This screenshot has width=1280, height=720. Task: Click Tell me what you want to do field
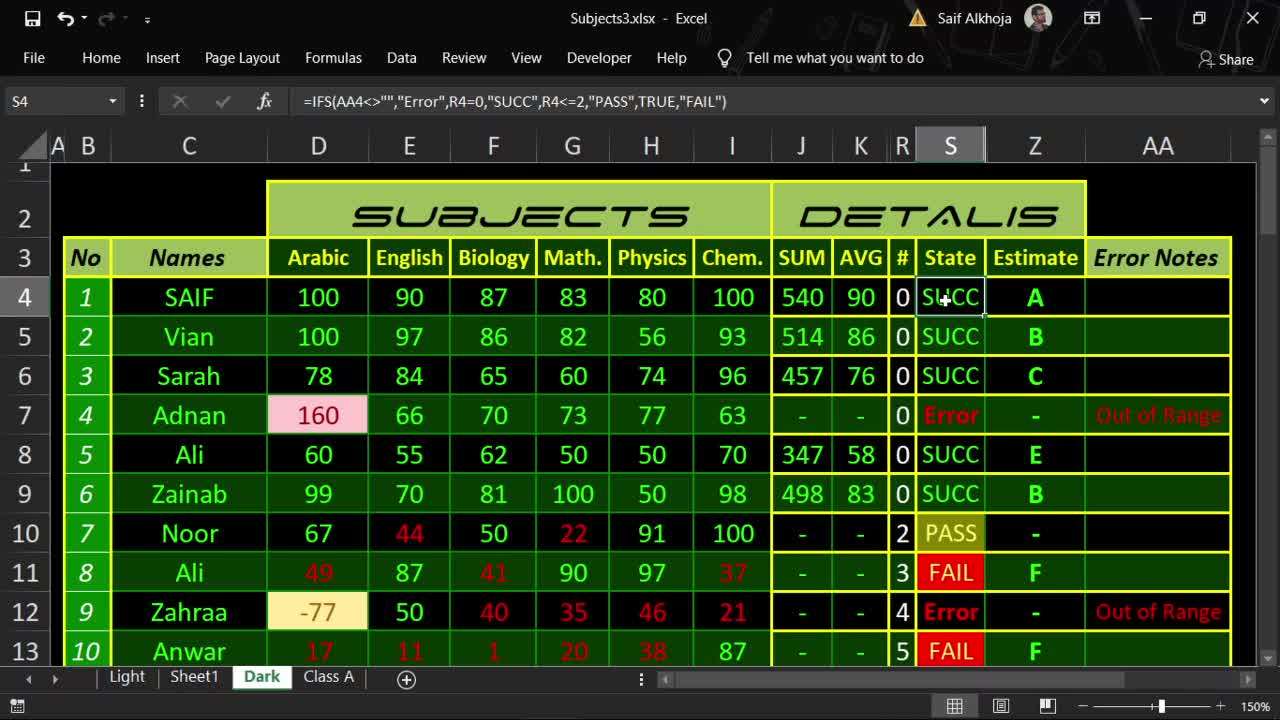pyautogui.click(x=835, y=58)
